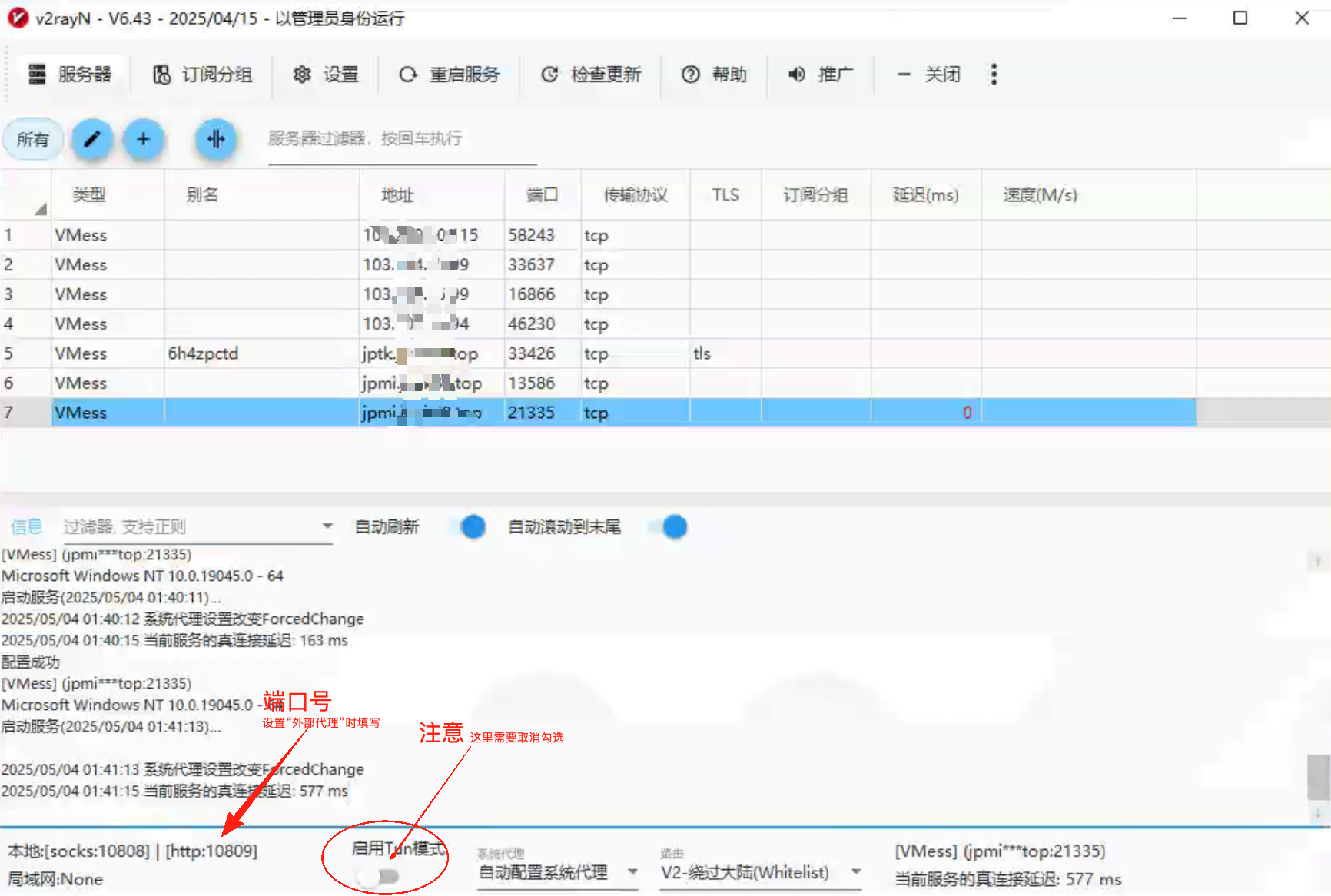Select server row with port 13586
The image size is (1331, 896).
pyautogui.click(x=598, y=383)
